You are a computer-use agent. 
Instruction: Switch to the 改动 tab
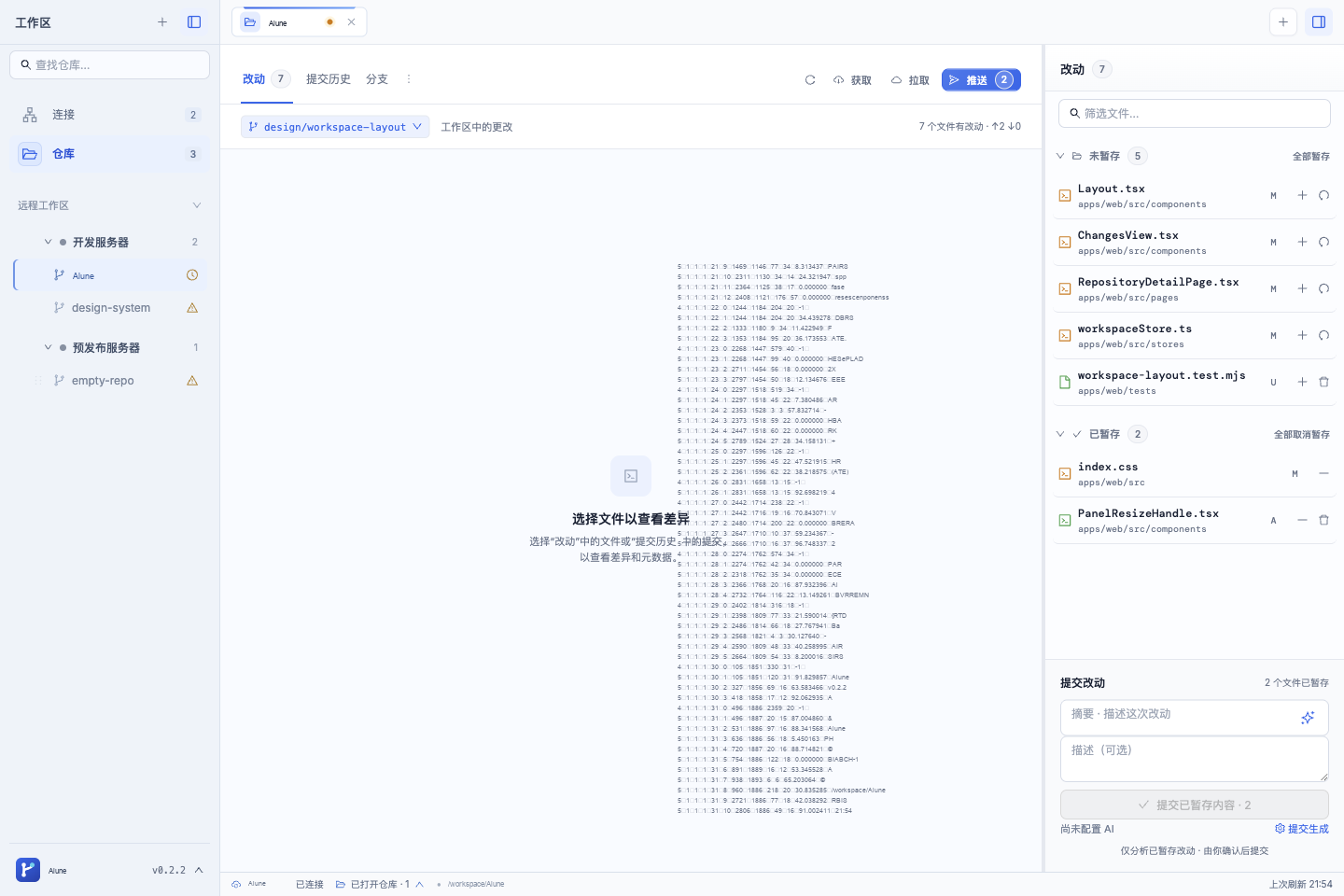click(x=267, y=79)
